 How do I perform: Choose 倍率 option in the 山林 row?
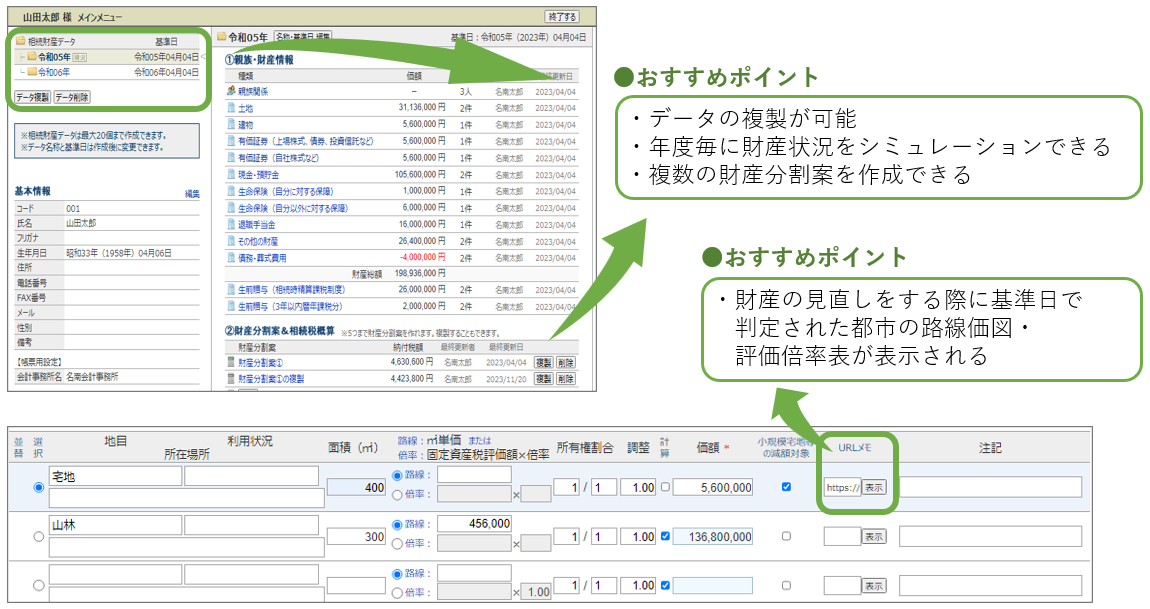click(x=397, y=543)
